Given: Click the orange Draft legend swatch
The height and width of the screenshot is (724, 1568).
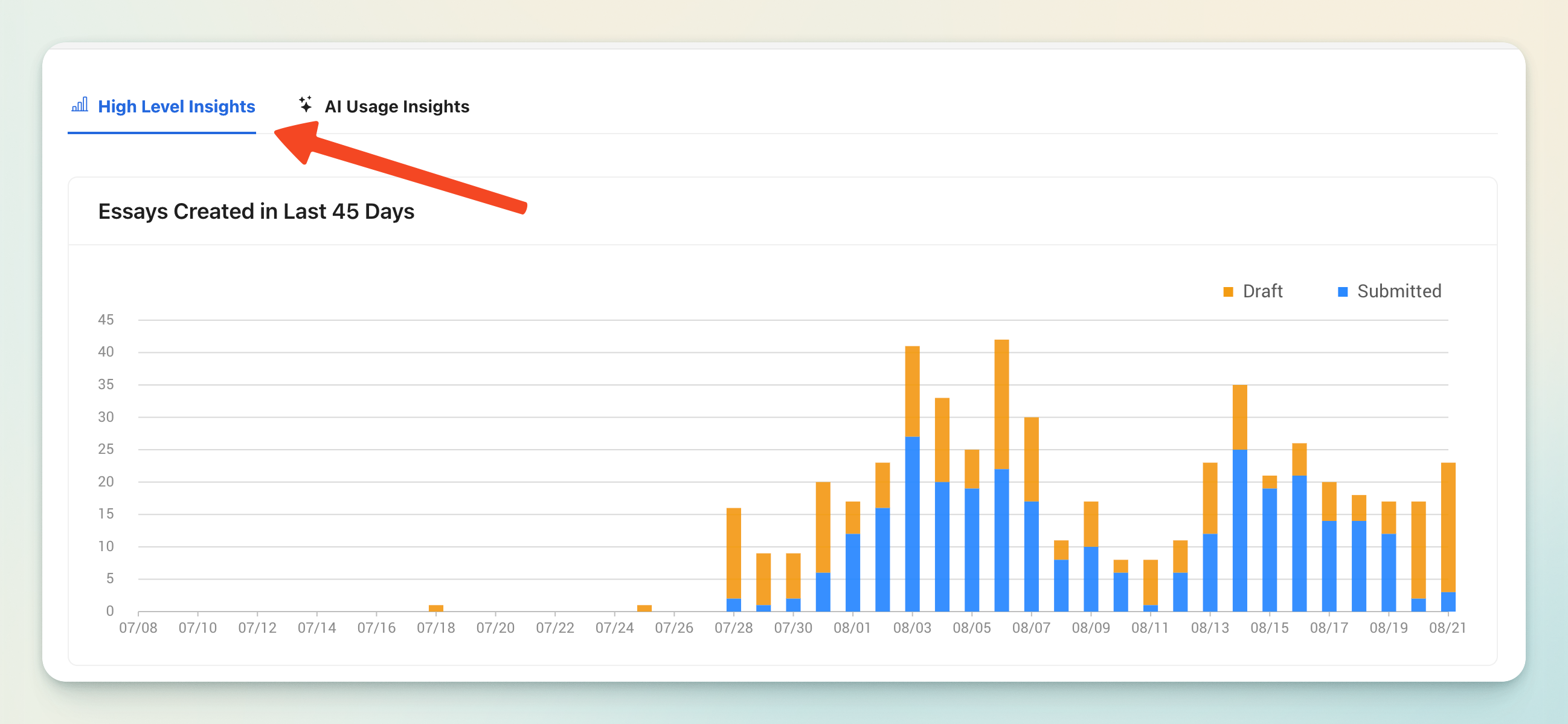Looking at the screenshot, I should point(1228,292).
